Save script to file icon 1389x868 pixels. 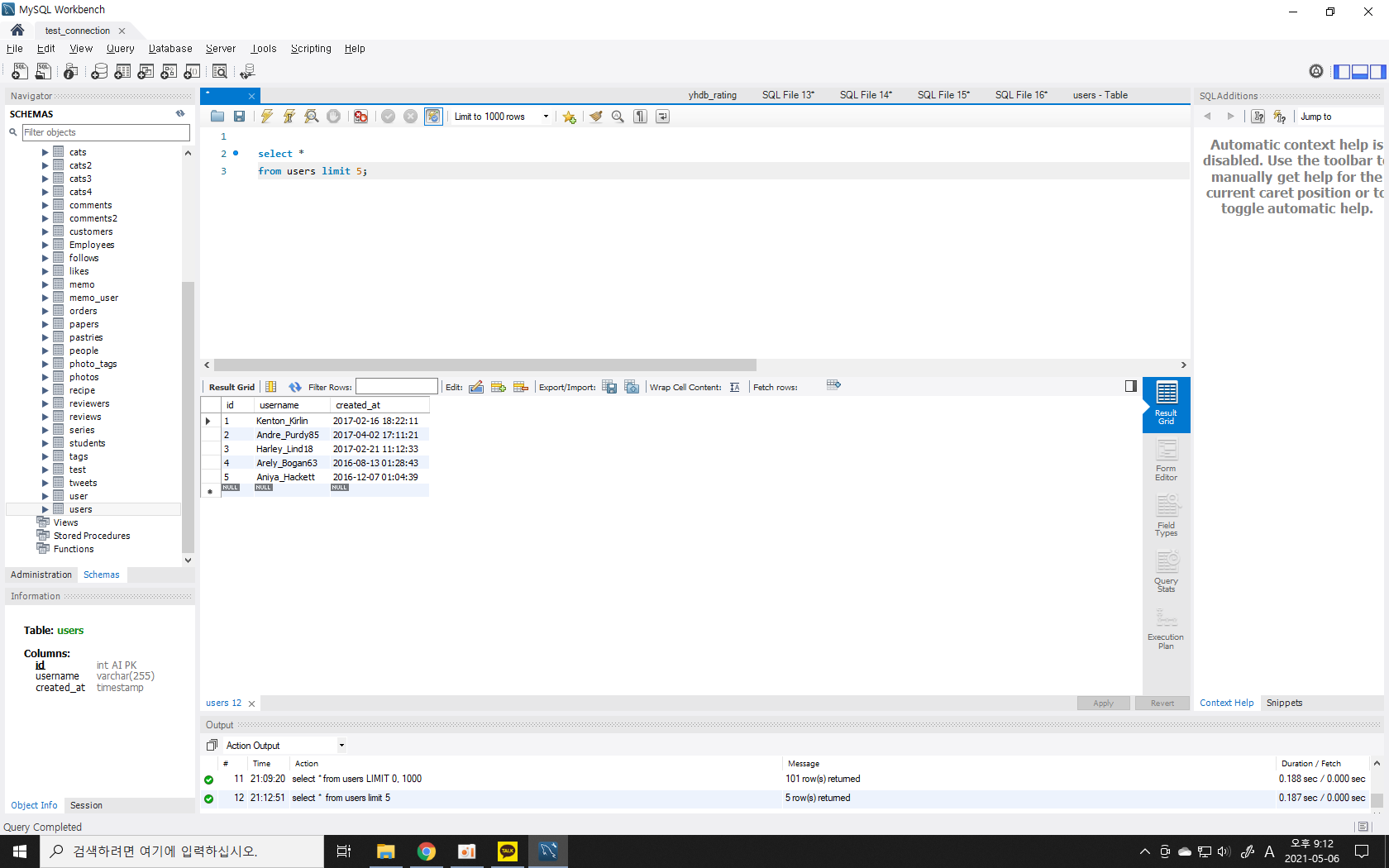tap(239, 117)
